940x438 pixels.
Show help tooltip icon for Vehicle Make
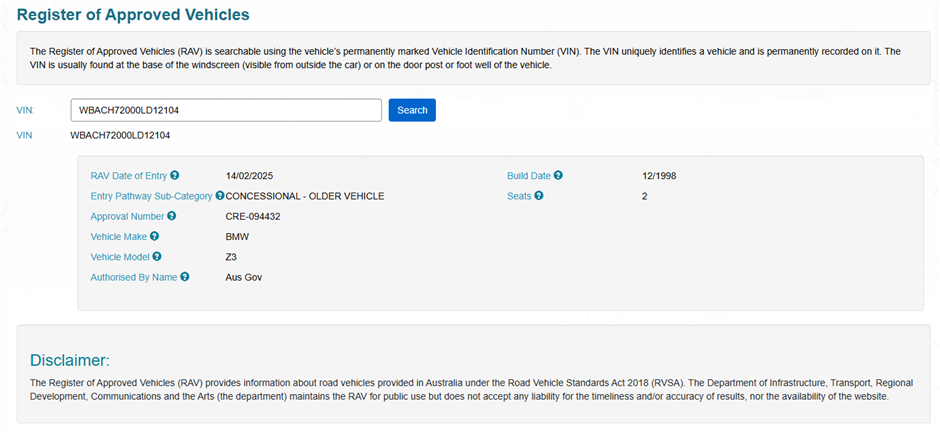tap(155, 237)
